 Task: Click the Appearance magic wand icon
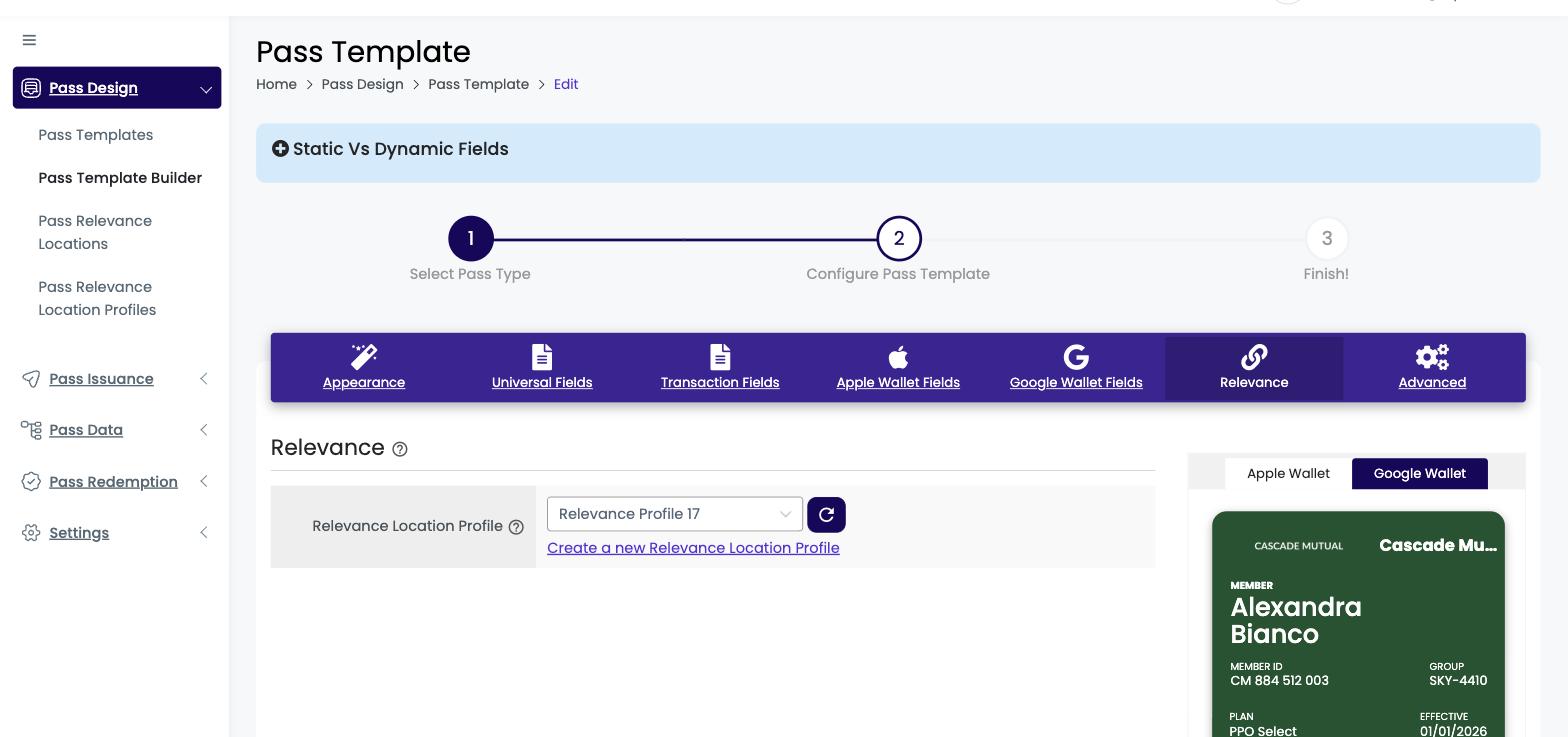point(364,357)
